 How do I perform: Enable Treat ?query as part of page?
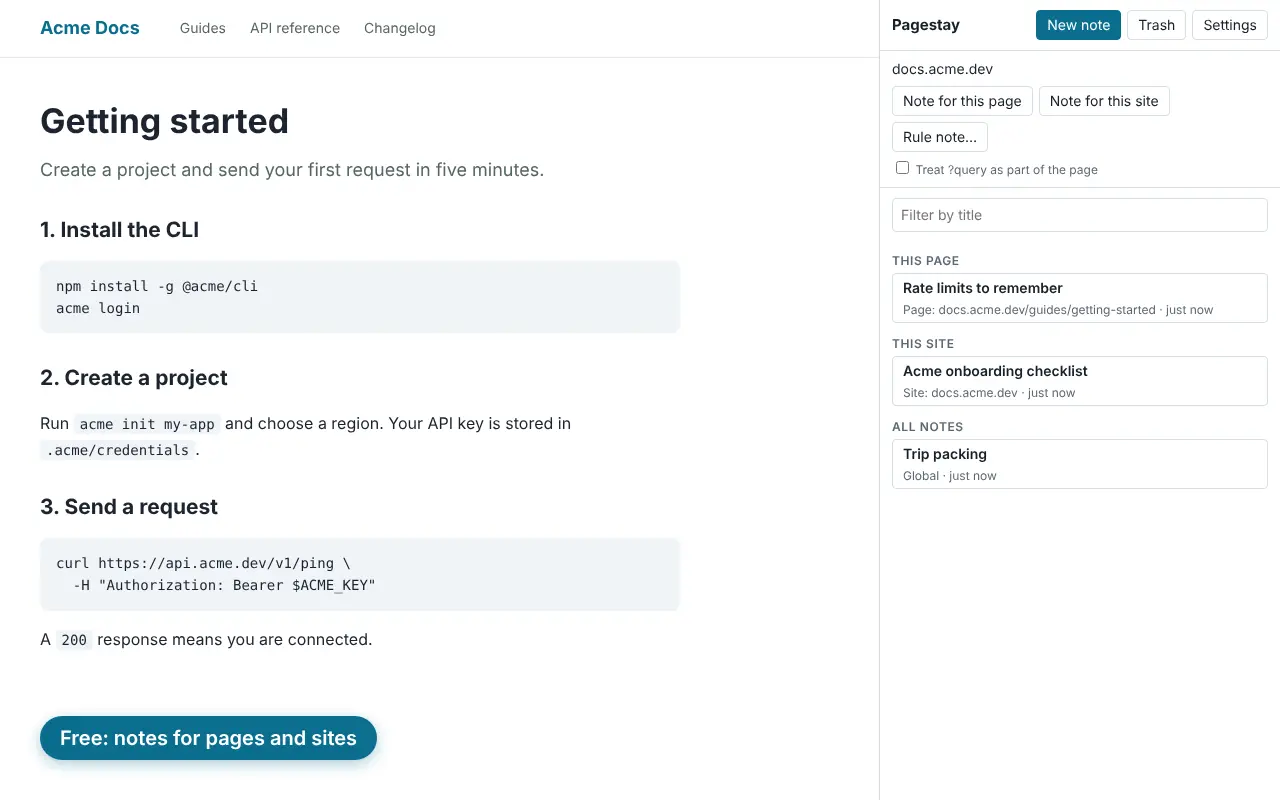903,168
